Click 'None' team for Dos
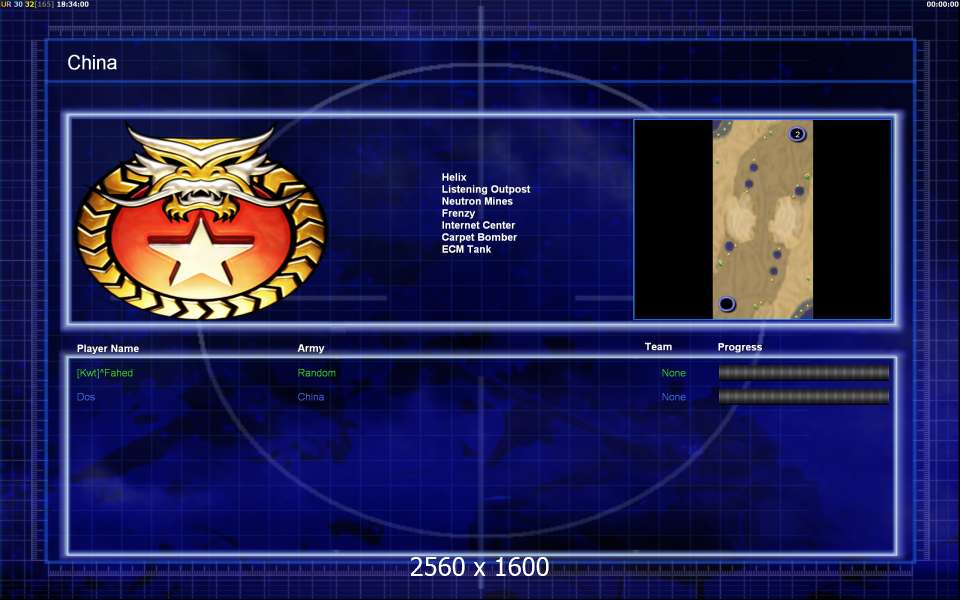960x600 pixels. click(x=673, y=397)
